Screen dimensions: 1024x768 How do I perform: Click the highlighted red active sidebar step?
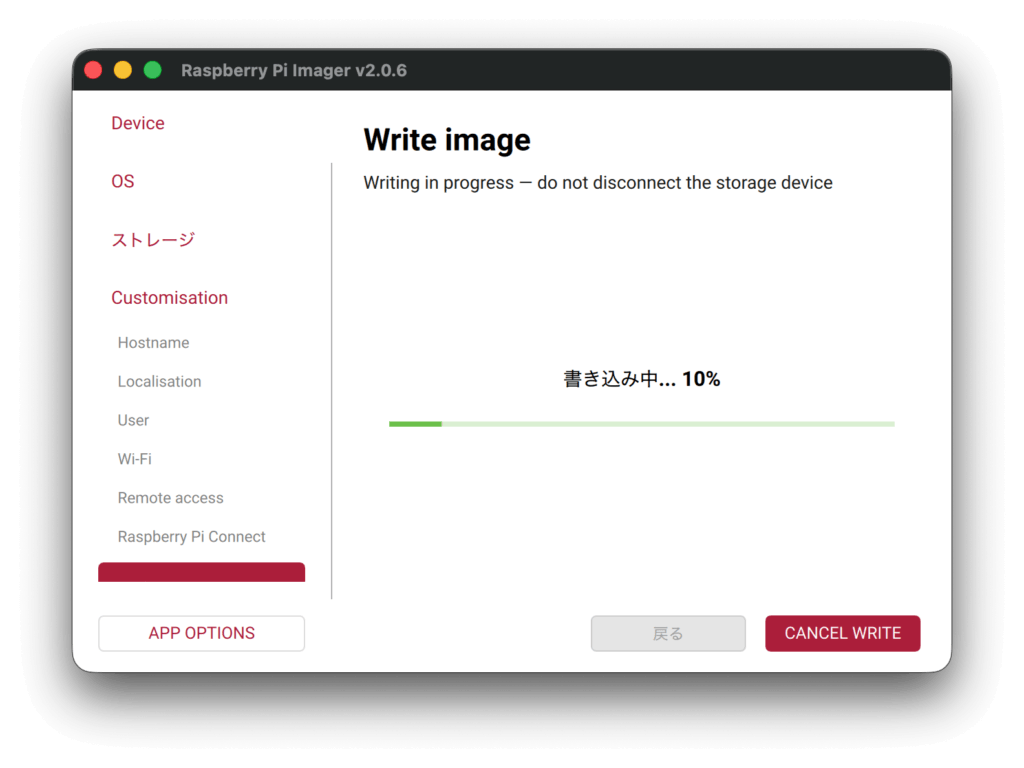coord(201,573)
